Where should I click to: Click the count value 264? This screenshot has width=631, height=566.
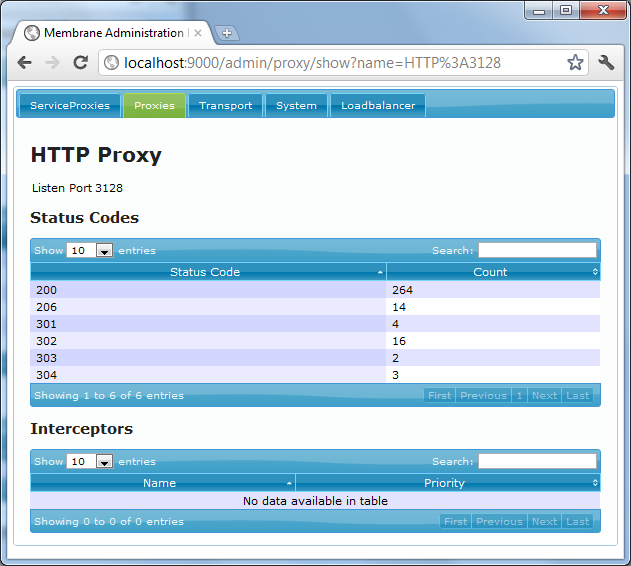402,290
